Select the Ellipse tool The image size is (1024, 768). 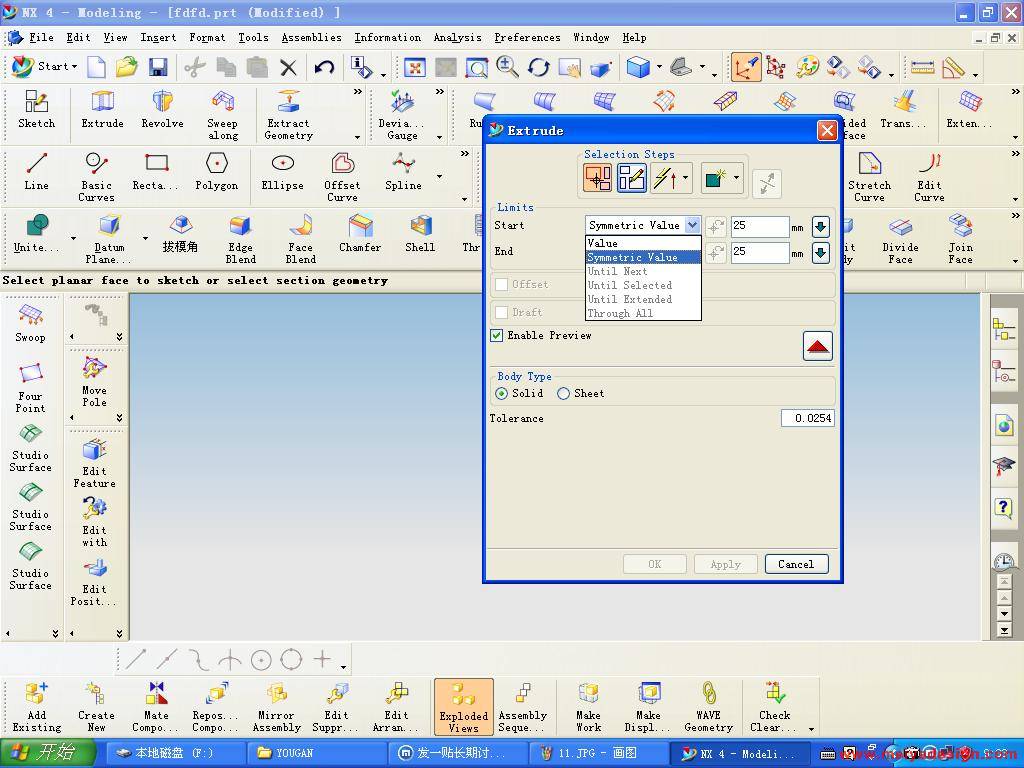(x=282, y=172)
